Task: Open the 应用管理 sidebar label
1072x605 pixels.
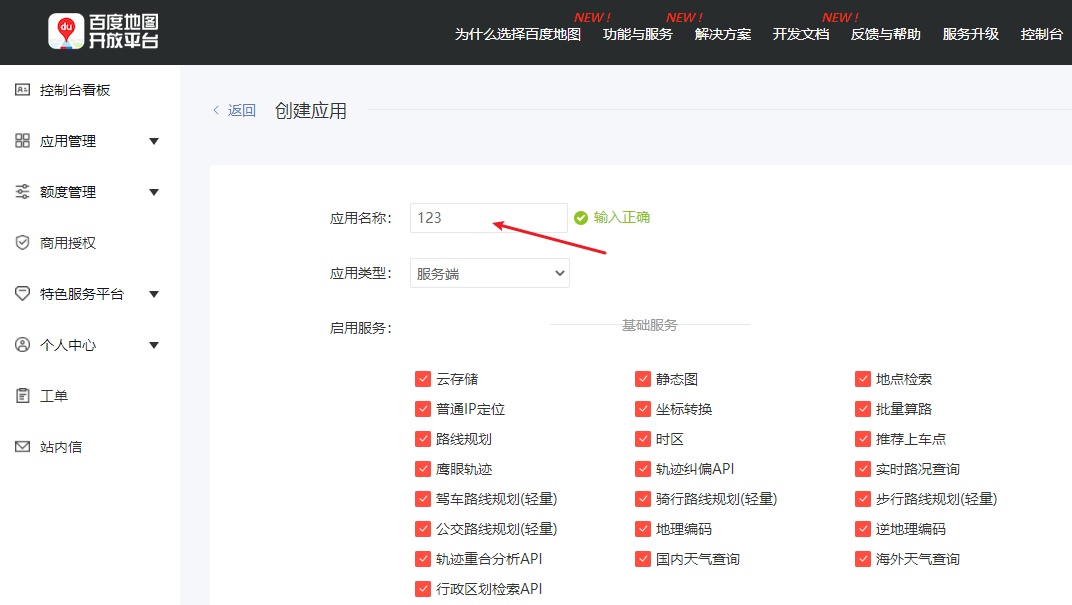Action: coord(68,141)
